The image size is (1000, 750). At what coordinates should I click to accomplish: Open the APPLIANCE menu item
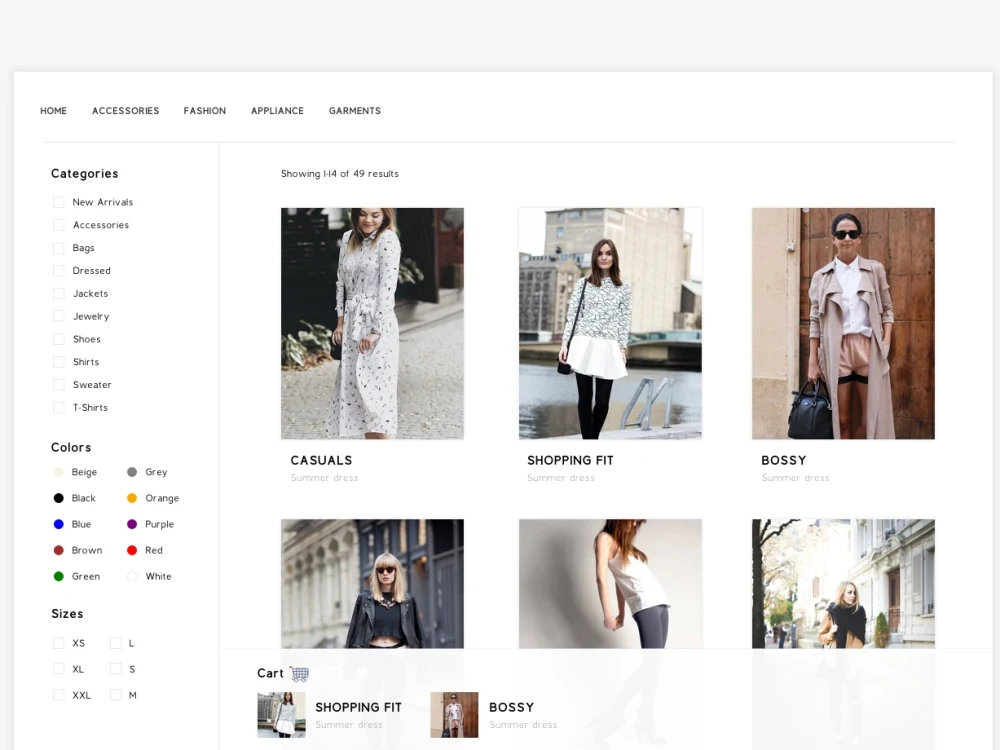click(x=277, y=111)
